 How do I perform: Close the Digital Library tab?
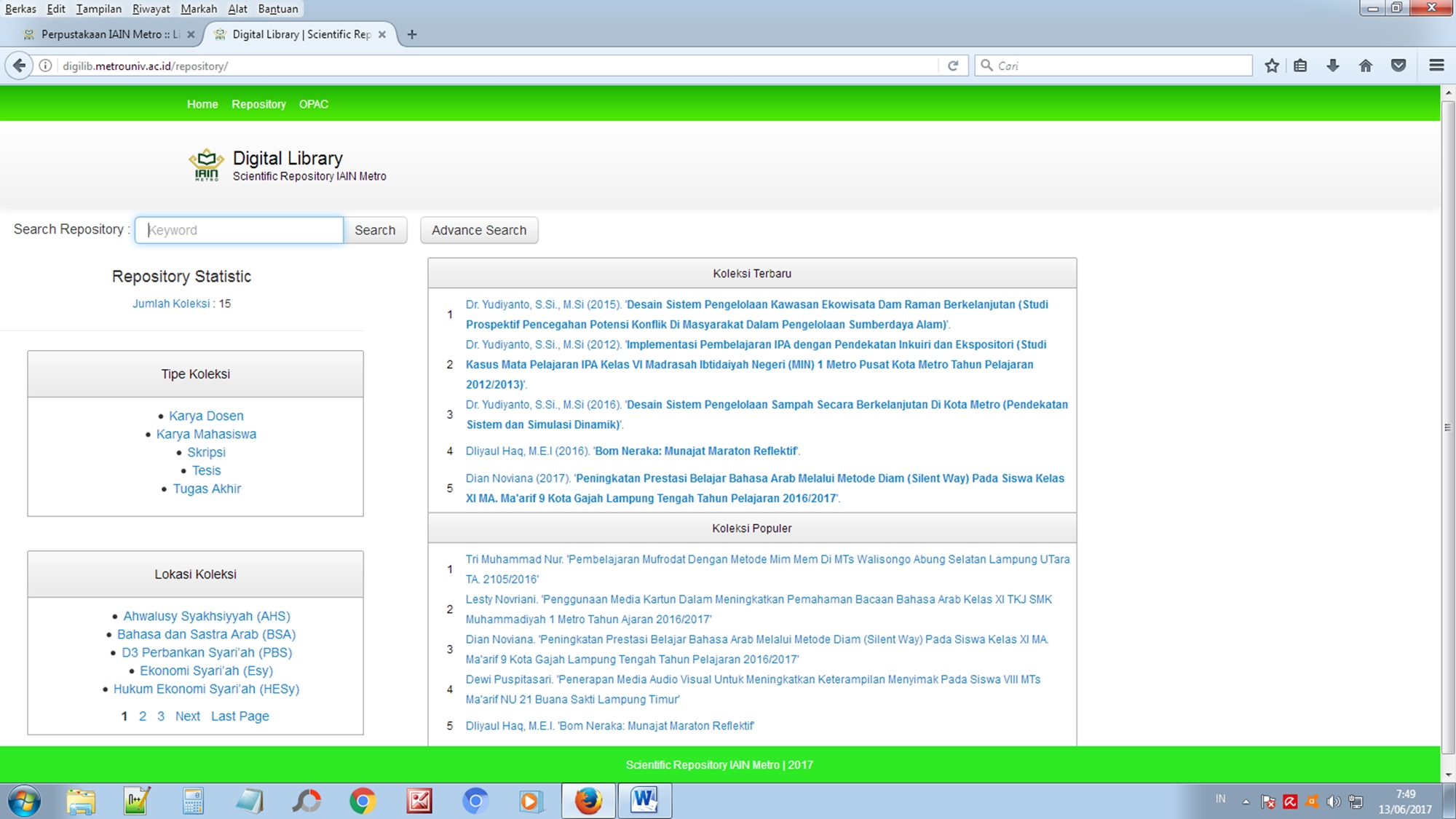pos(382,34)
